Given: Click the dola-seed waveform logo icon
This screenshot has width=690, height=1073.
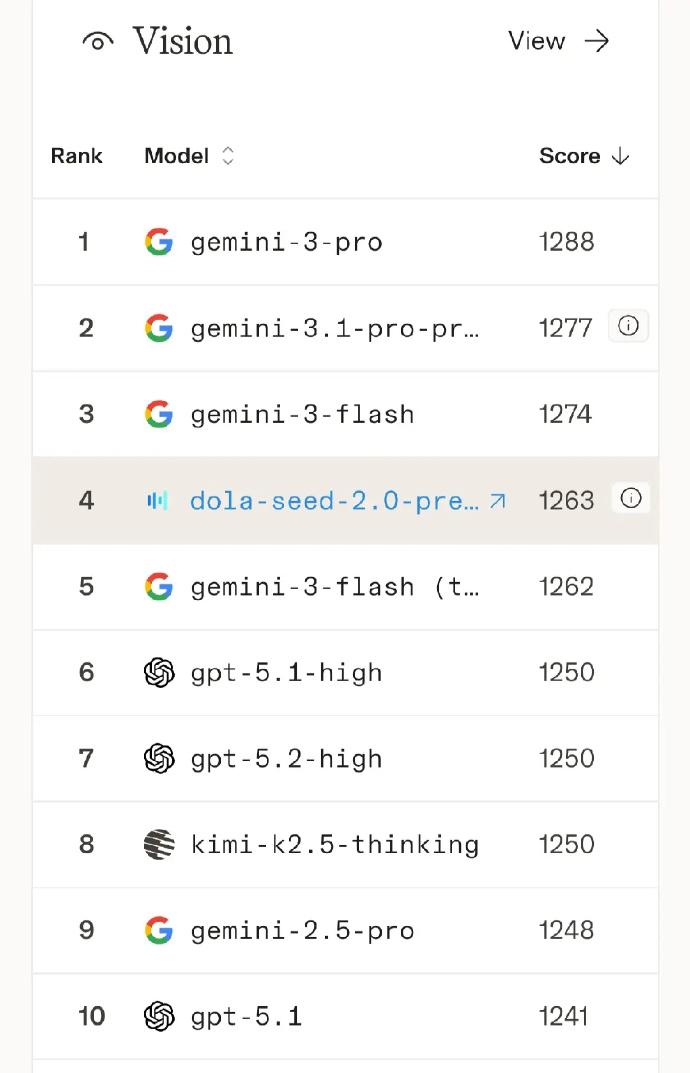Looking at the screenshot, I should pyautogui.click(x=158, y=500).
